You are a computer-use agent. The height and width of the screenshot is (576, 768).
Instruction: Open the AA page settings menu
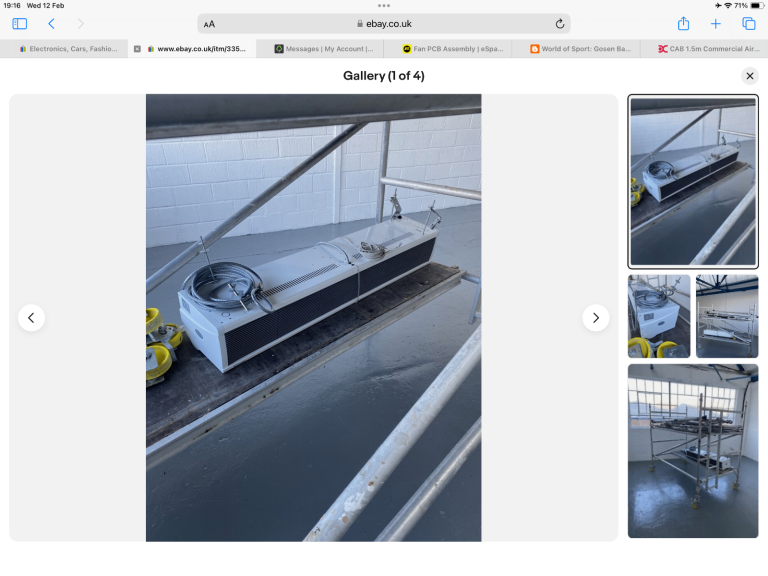point(209,24)
